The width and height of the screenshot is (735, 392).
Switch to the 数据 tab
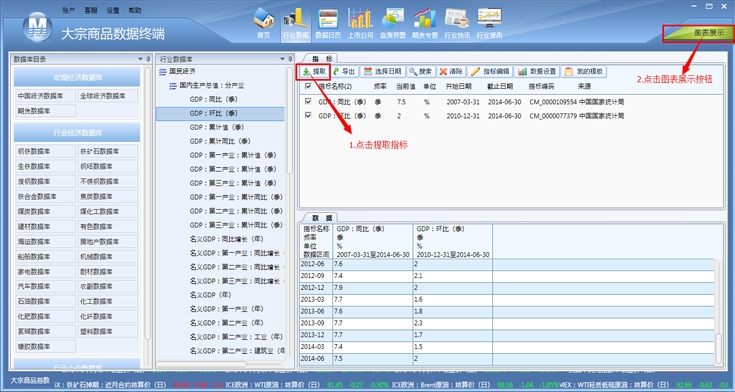click(x=322, y=218)
